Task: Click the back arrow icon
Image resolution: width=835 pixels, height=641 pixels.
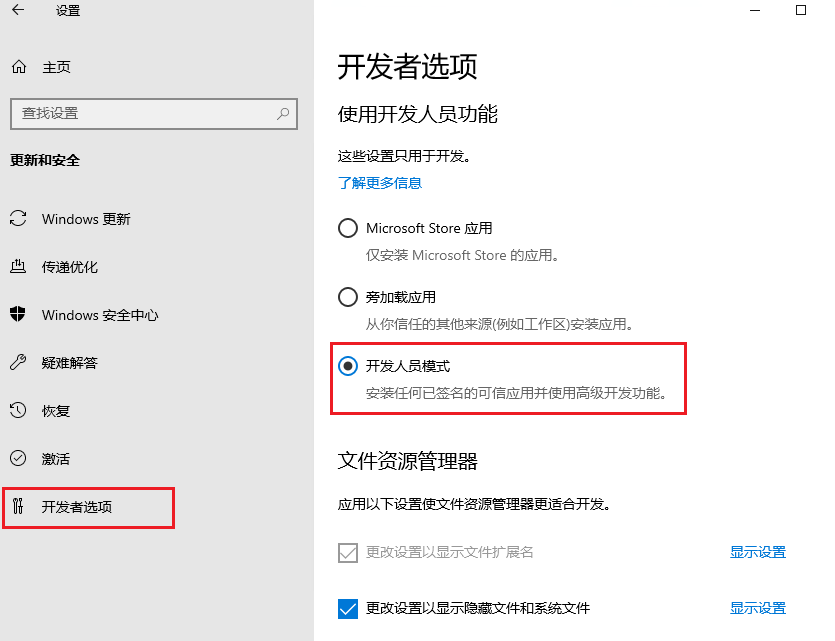Action: 18,11
